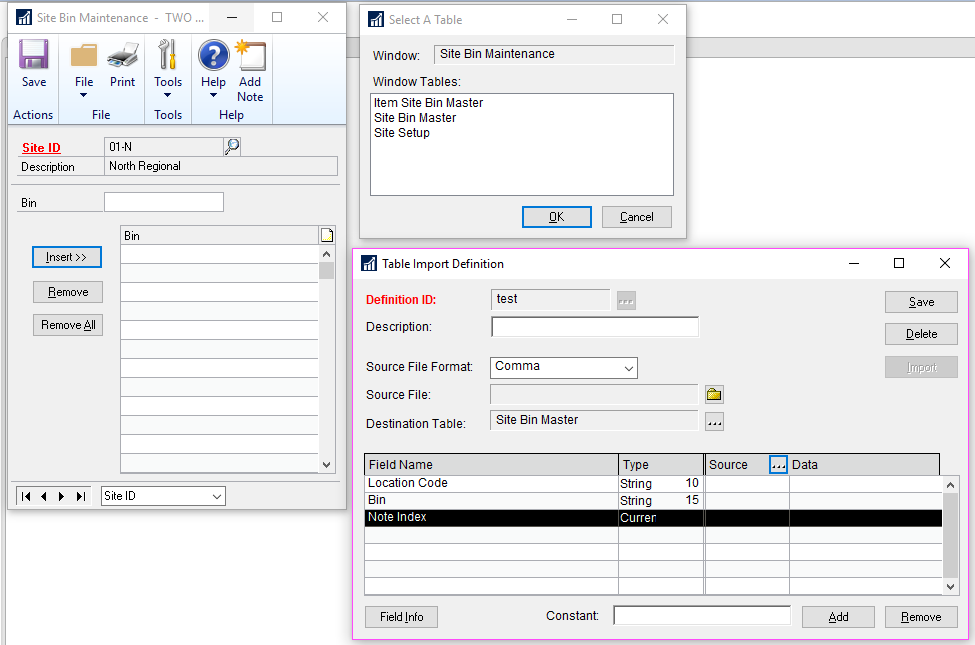Click the Bin list vertical scrollbar
This screenshot has width=975, height=645.
click(x=326, y=360)
